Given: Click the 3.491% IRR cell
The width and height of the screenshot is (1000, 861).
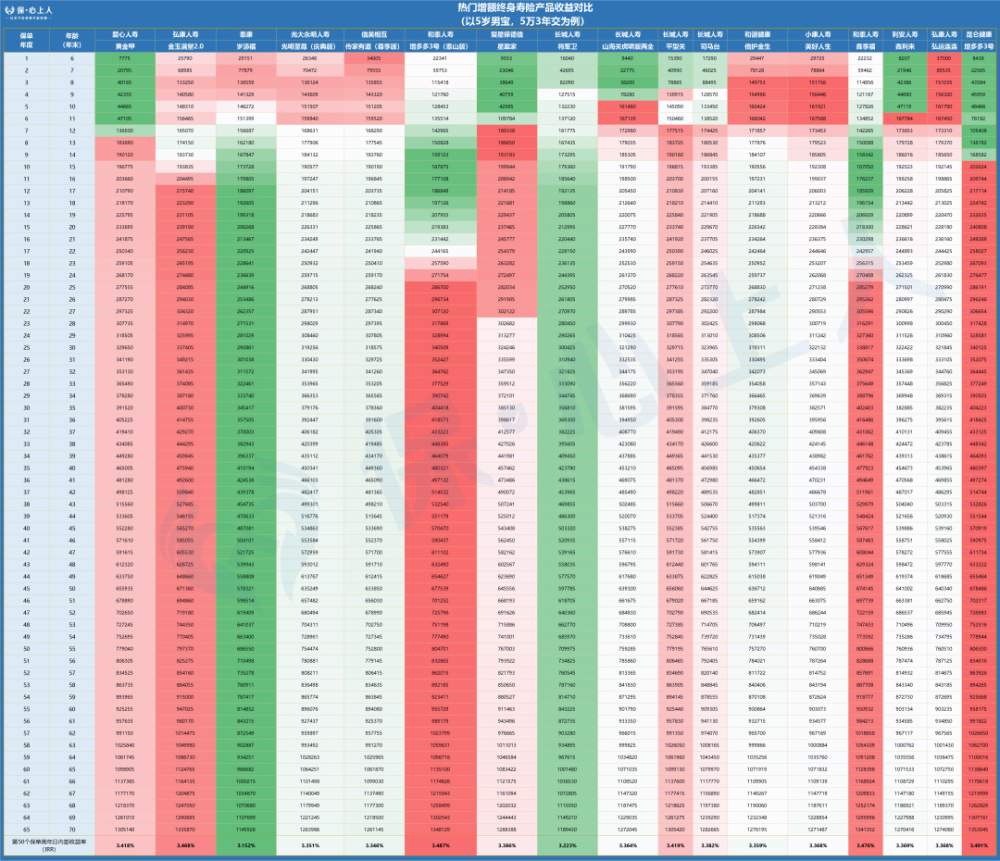Looking at the screenshot, I should point(979,845).
